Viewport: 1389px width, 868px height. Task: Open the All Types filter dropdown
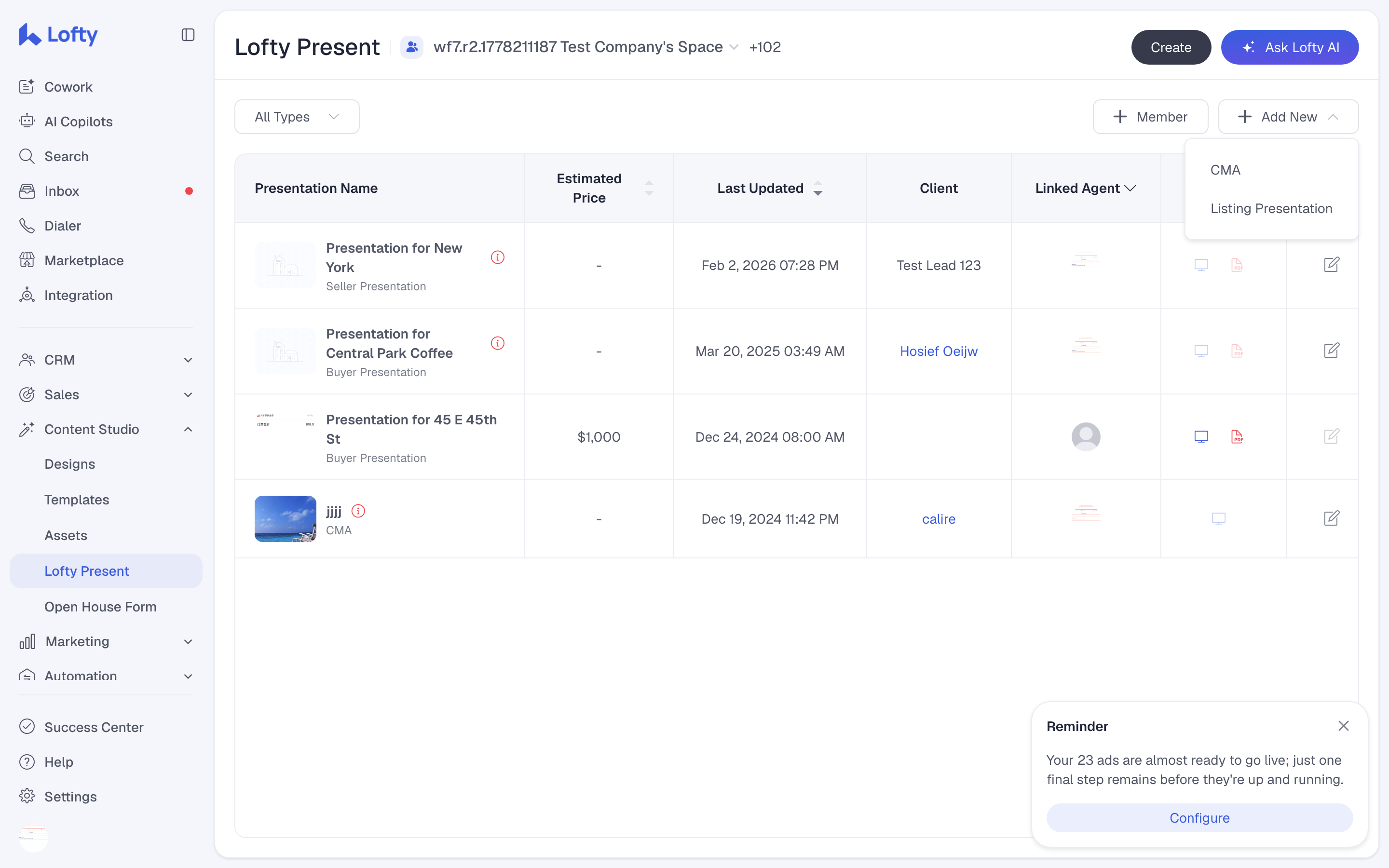pyautogui.click(x=297, y=117)
